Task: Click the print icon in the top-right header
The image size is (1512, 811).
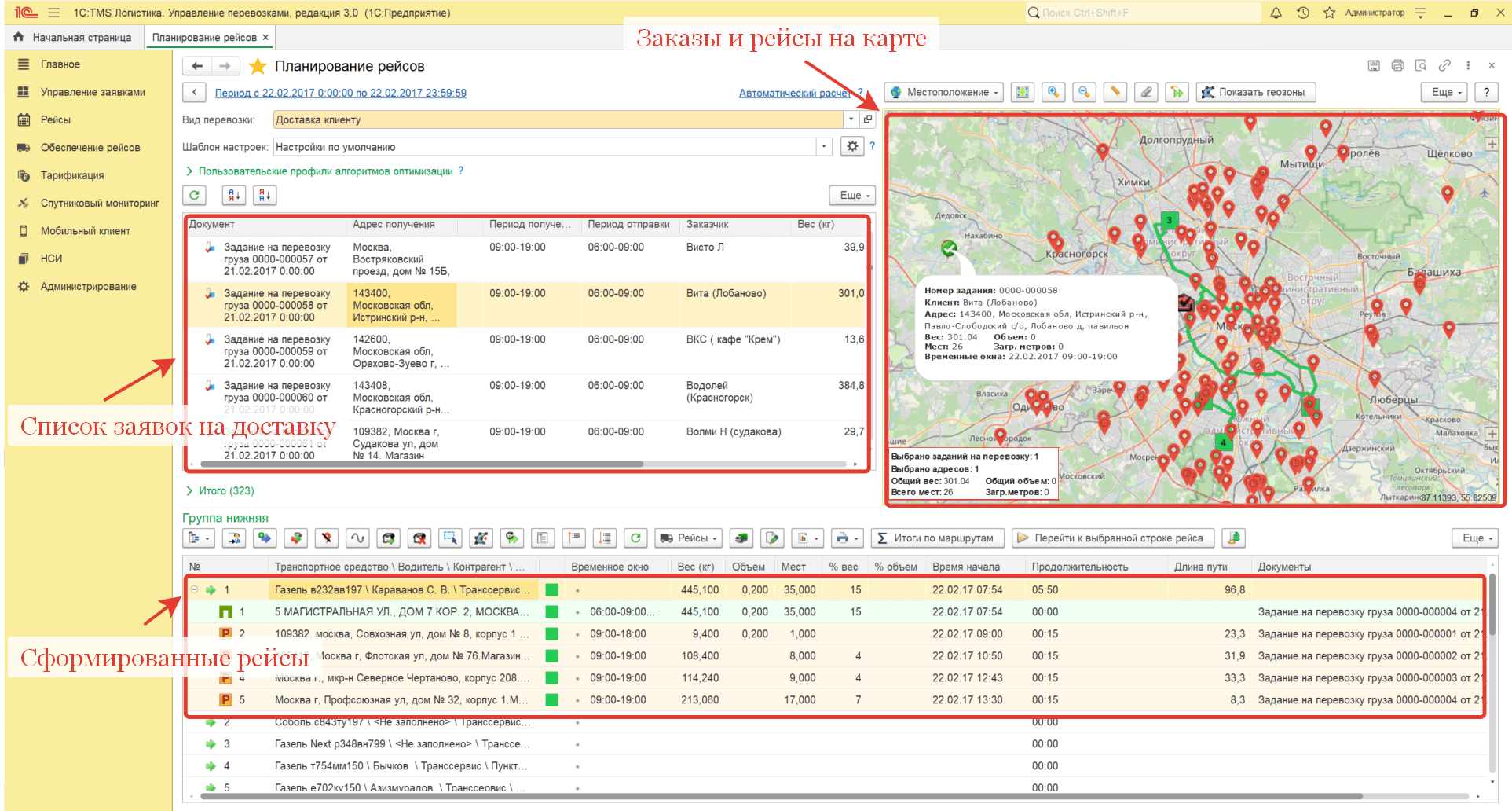Action: [1397, 66]
